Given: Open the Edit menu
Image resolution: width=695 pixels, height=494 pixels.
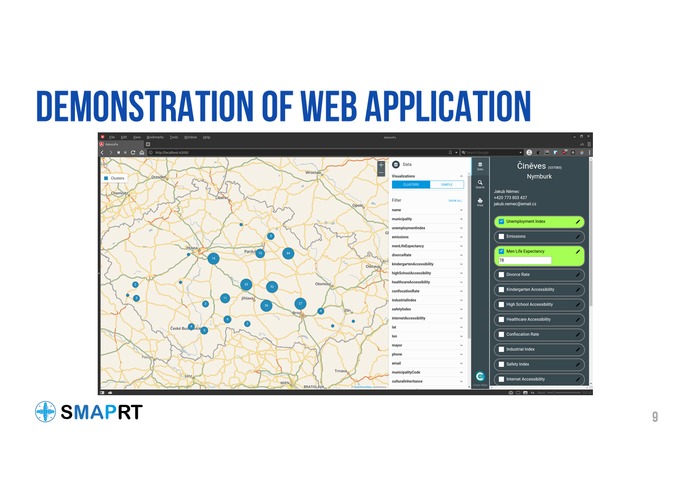Looking at the screenshot, I should 124,137.
